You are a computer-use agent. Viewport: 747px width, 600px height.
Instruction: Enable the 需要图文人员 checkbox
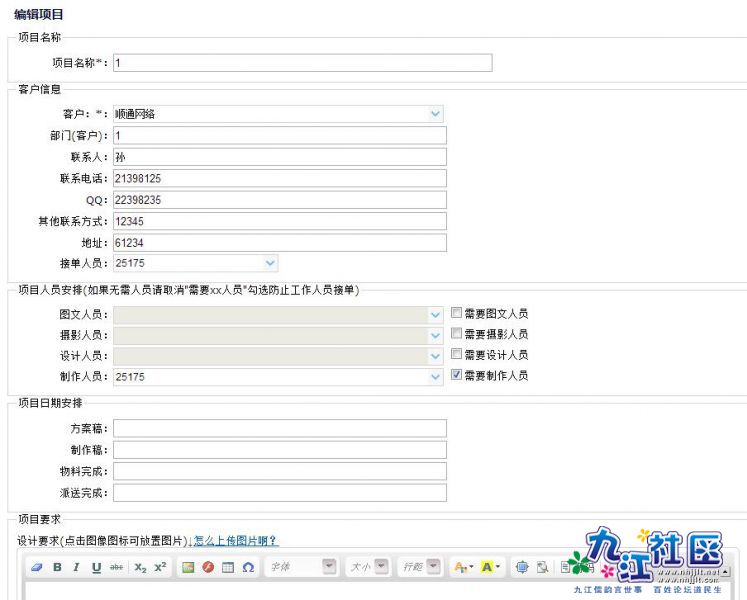point(457,313)
